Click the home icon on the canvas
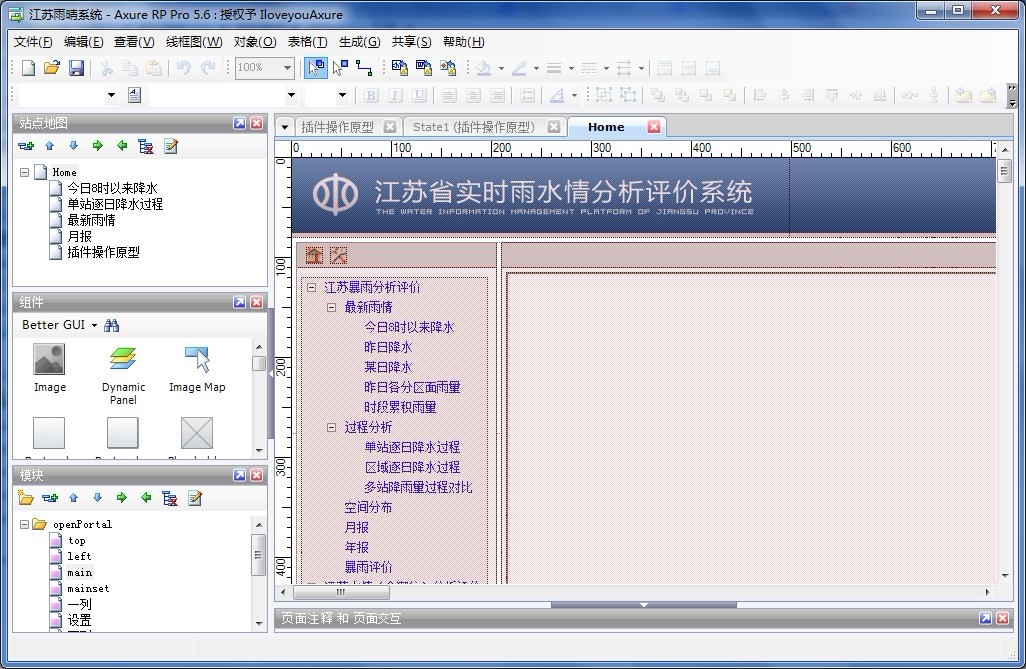The width and height of the screenshot is (1026, 669). 315,255
